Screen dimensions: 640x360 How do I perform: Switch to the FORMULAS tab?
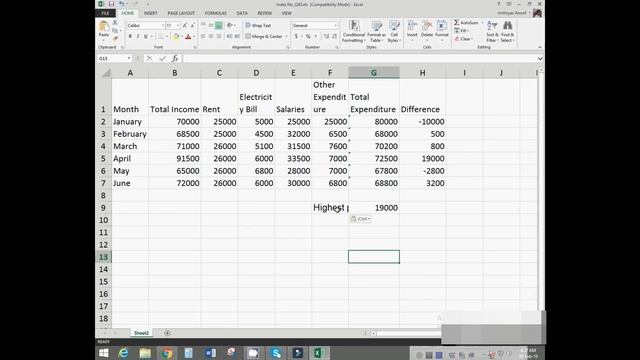pos(216,13)
